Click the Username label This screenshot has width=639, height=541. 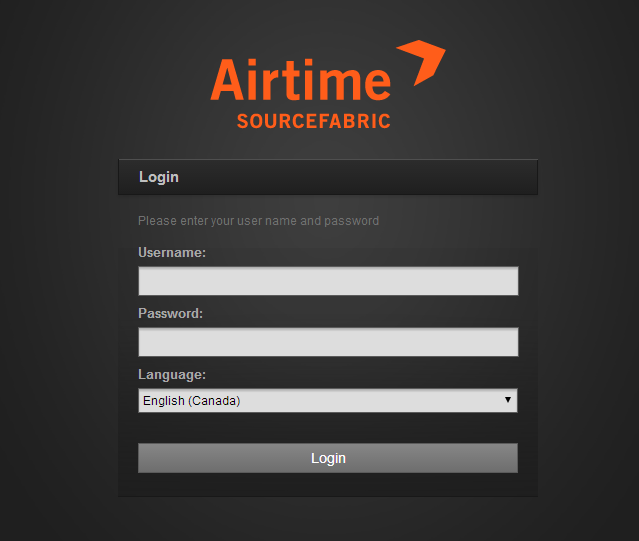[x=172, y=253]
